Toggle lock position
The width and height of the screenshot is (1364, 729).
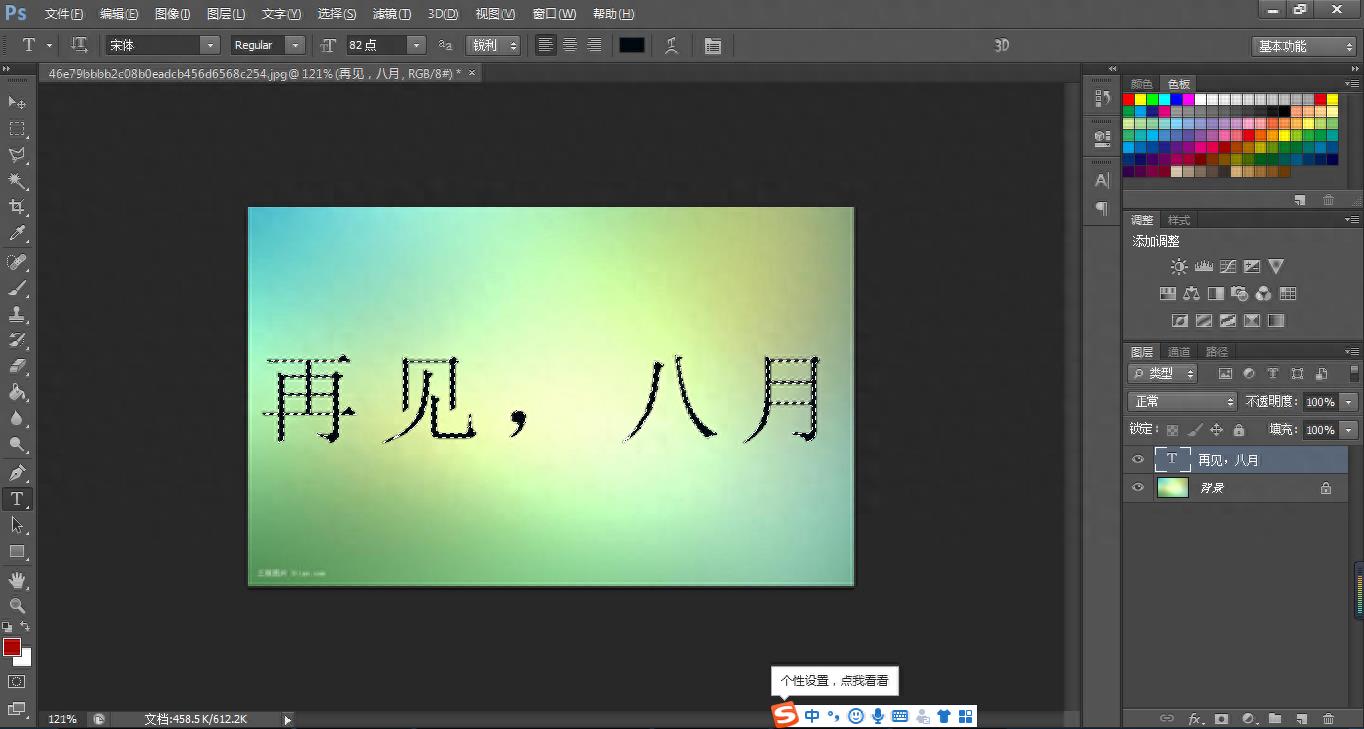[1216, 430]
